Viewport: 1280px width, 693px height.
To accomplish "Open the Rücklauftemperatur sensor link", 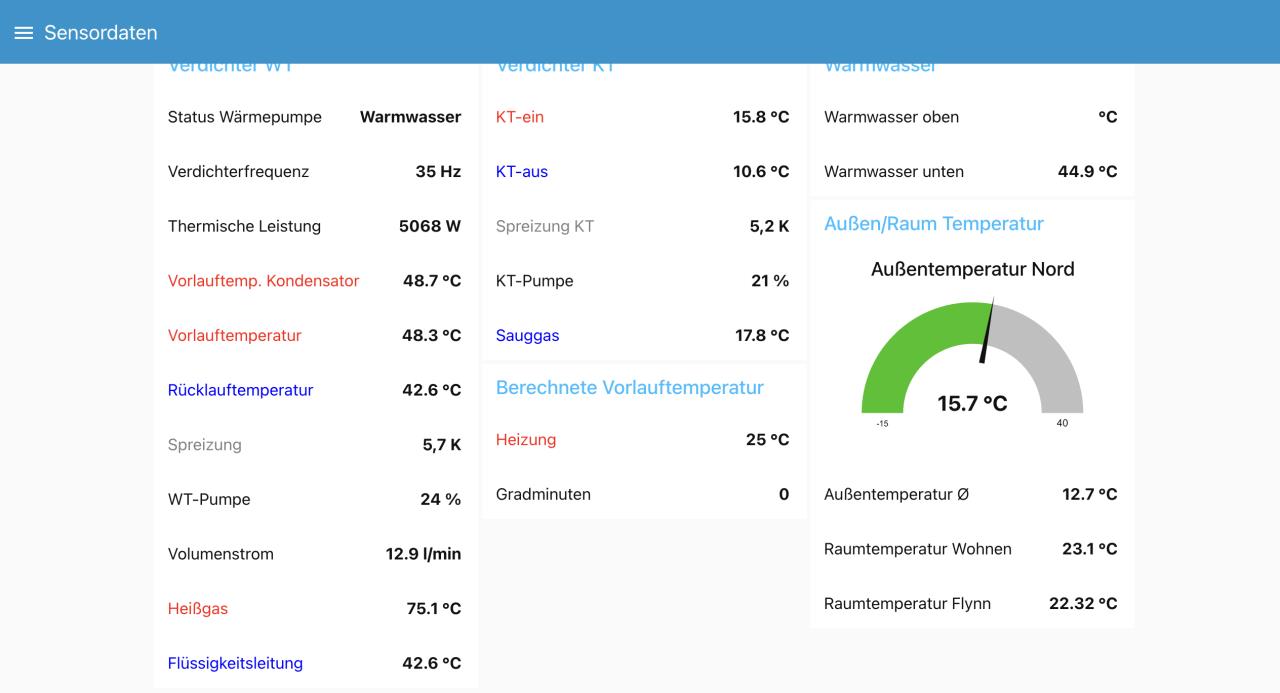I will pos(240,390).
